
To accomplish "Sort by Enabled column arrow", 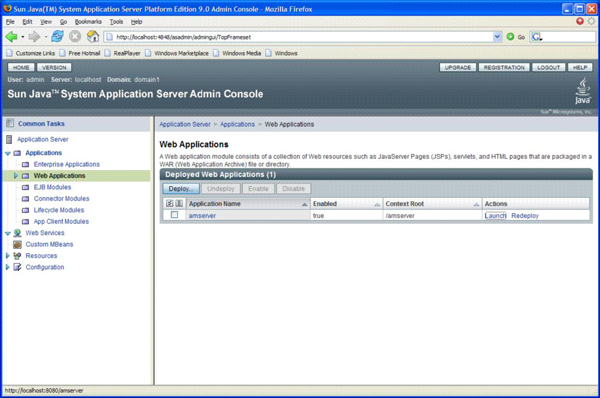I will [377, 204].
